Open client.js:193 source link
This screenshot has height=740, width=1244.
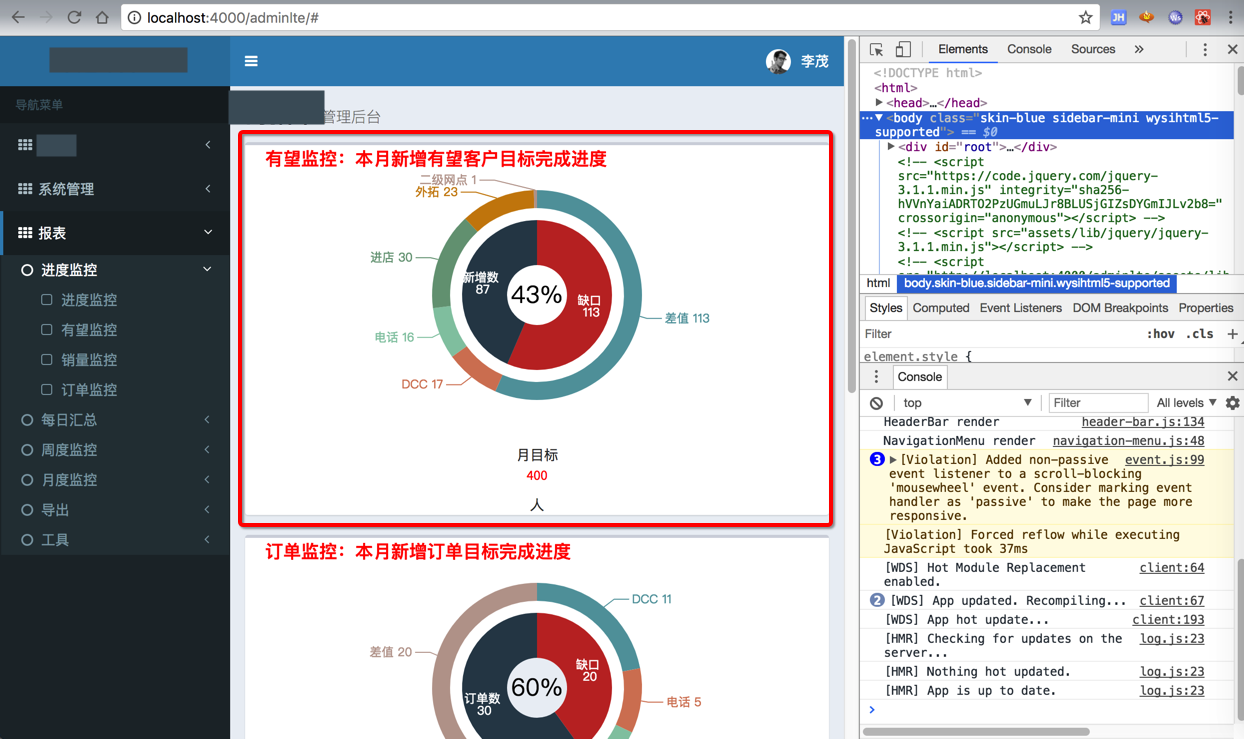[1168, 620]
